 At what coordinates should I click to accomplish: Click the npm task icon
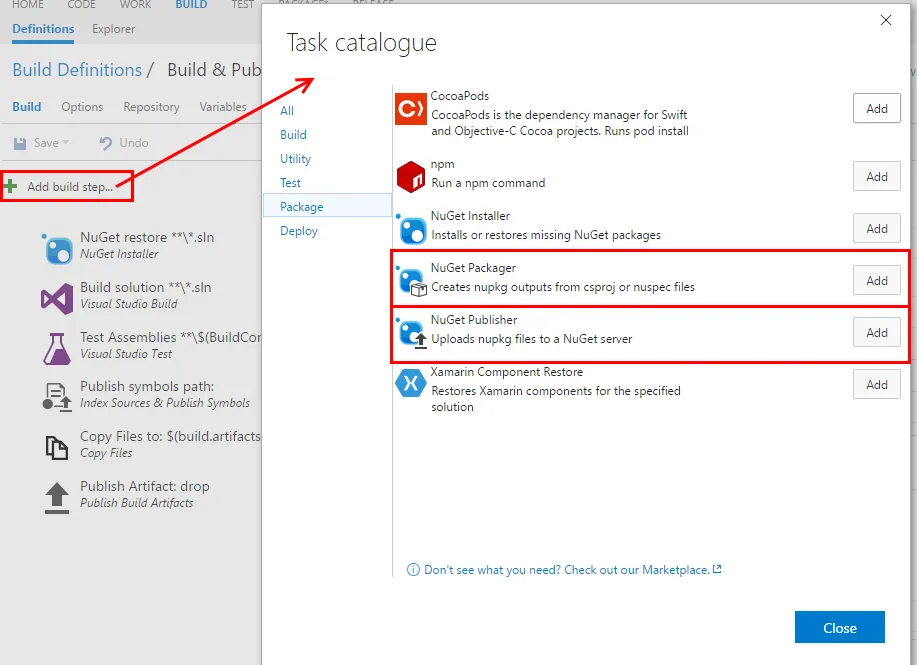(409, 176)
